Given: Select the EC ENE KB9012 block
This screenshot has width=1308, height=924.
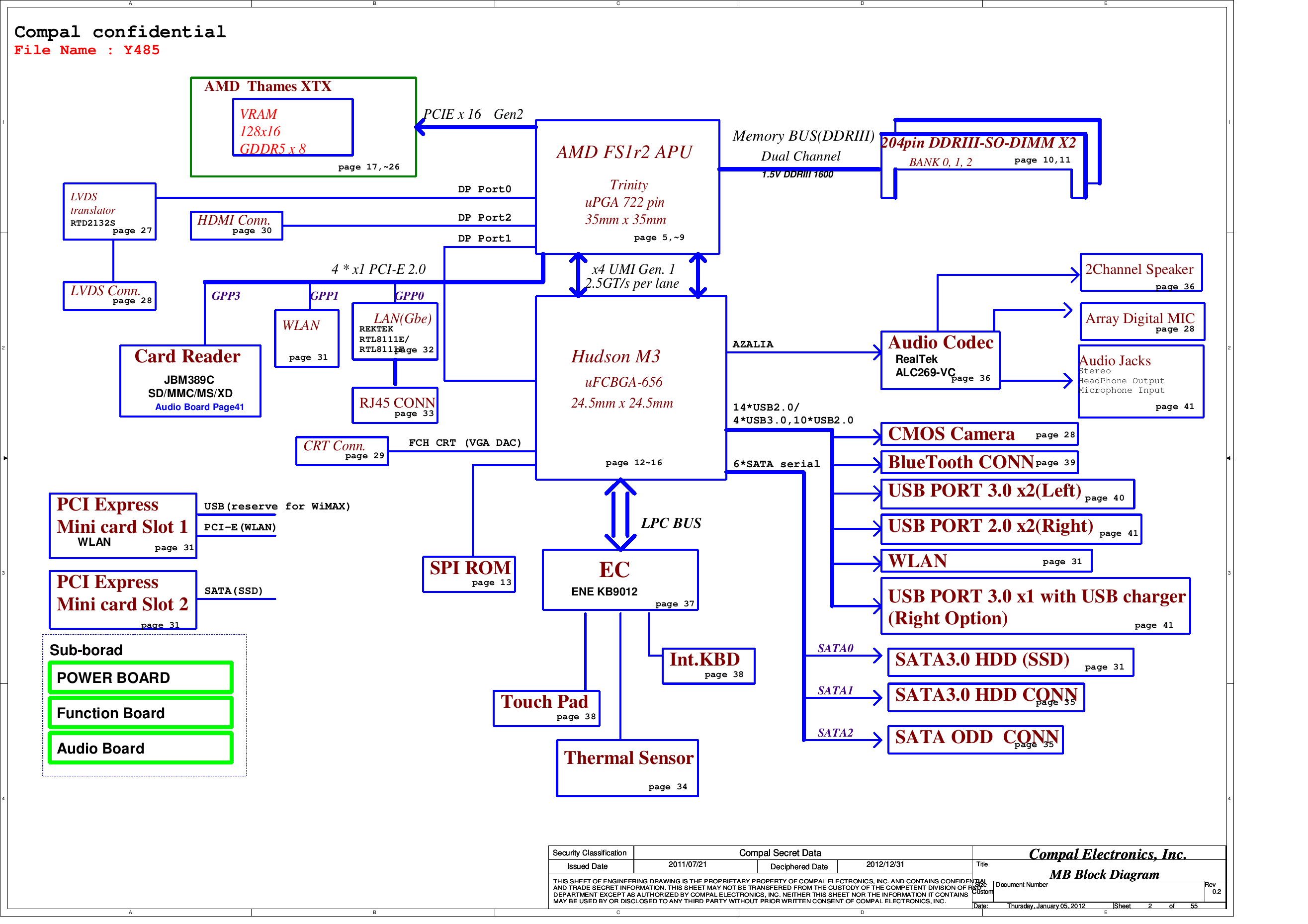Looking at the screenshot, I should (620, 581).
